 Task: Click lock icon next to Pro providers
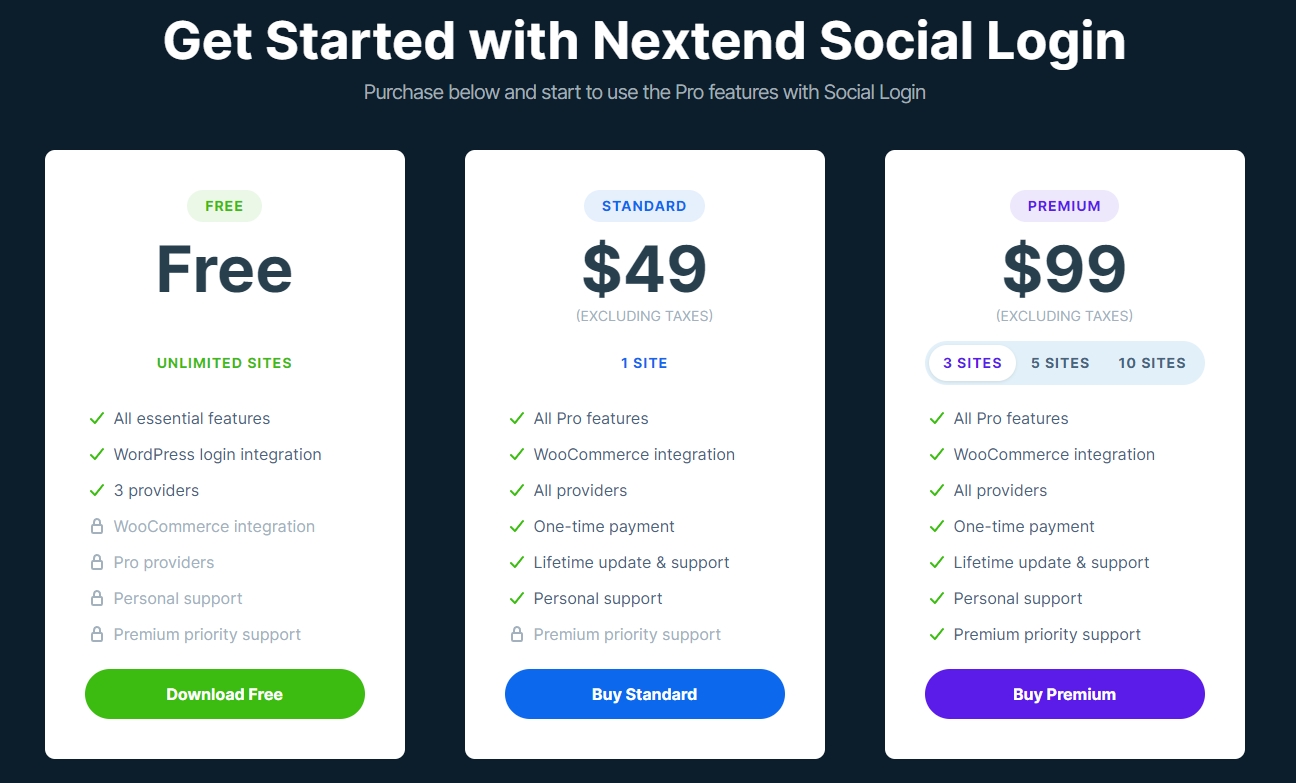click(97, 562)
